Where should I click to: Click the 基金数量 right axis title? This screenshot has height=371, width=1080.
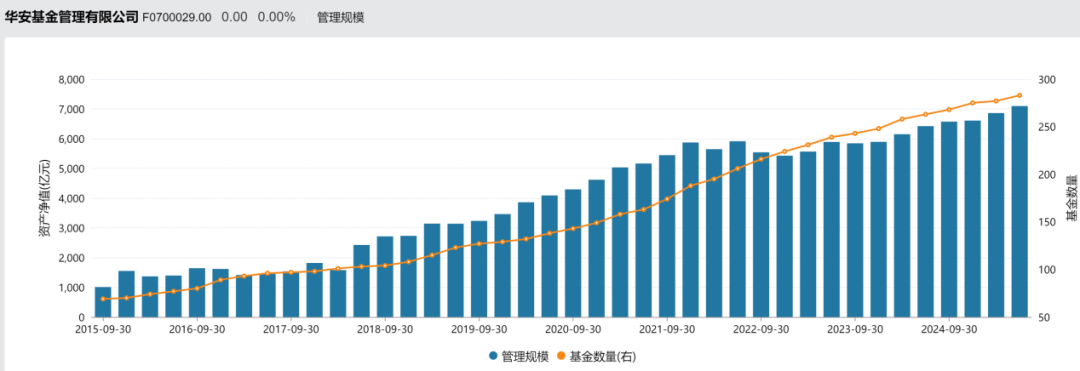[x=1071, y=198]
